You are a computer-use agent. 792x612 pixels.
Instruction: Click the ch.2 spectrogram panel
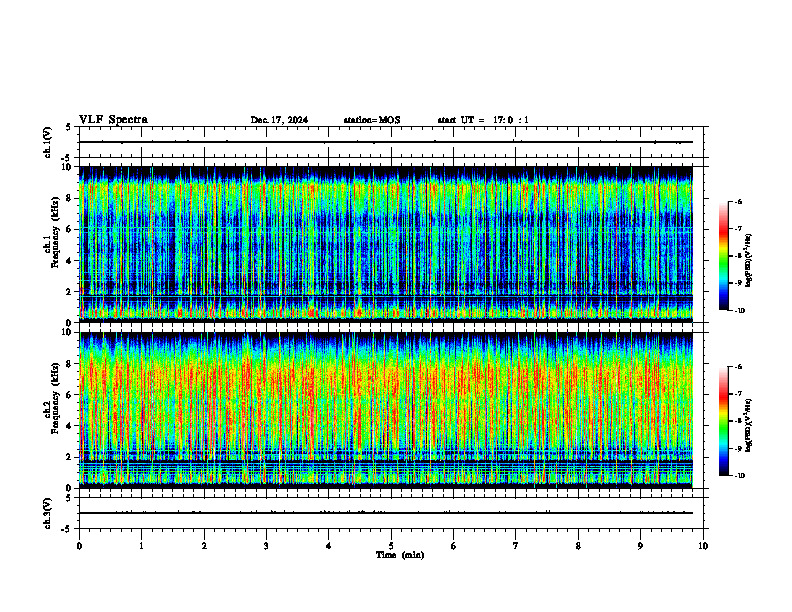pyautogui.click(x=386, y=410)
